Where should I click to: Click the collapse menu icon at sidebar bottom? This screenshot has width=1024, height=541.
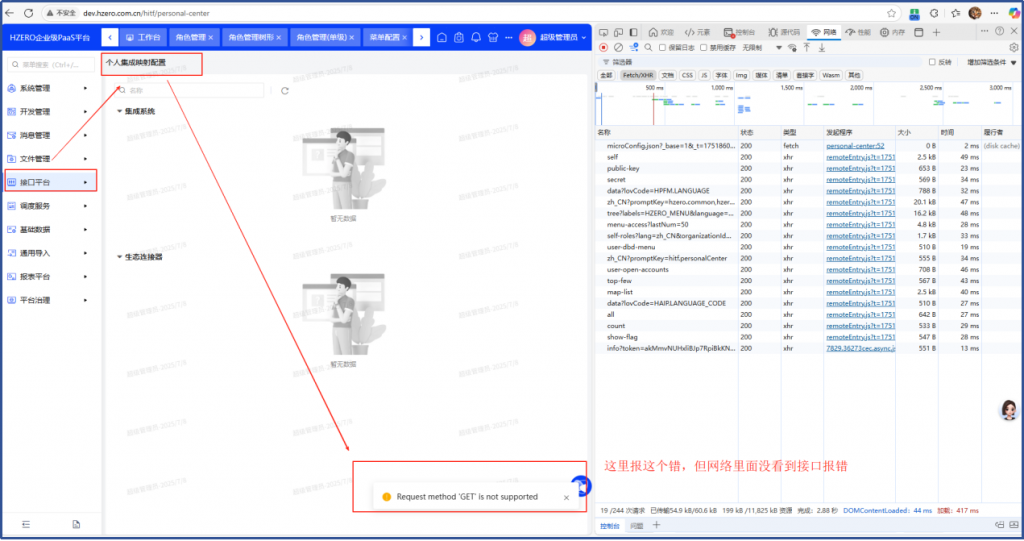26,524
